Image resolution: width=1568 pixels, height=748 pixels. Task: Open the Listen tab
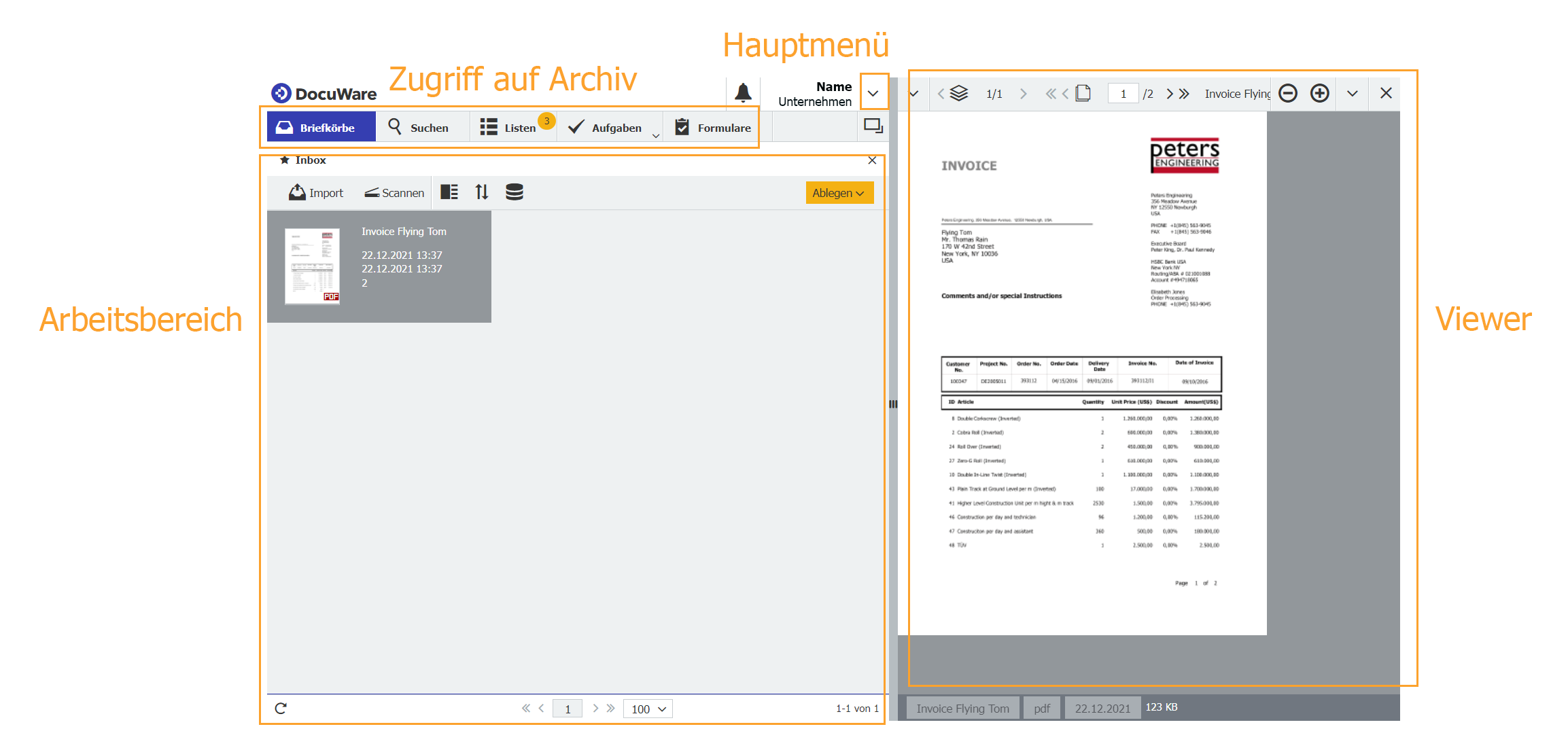click(x=510, y=128)
